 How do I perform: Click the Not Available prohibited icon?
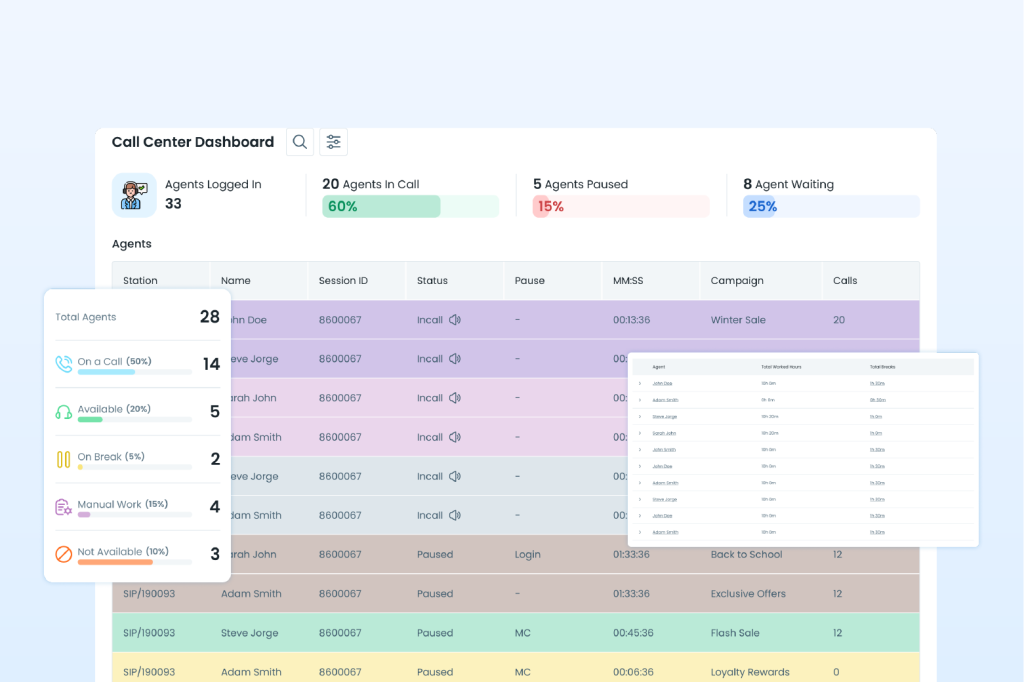64,554
